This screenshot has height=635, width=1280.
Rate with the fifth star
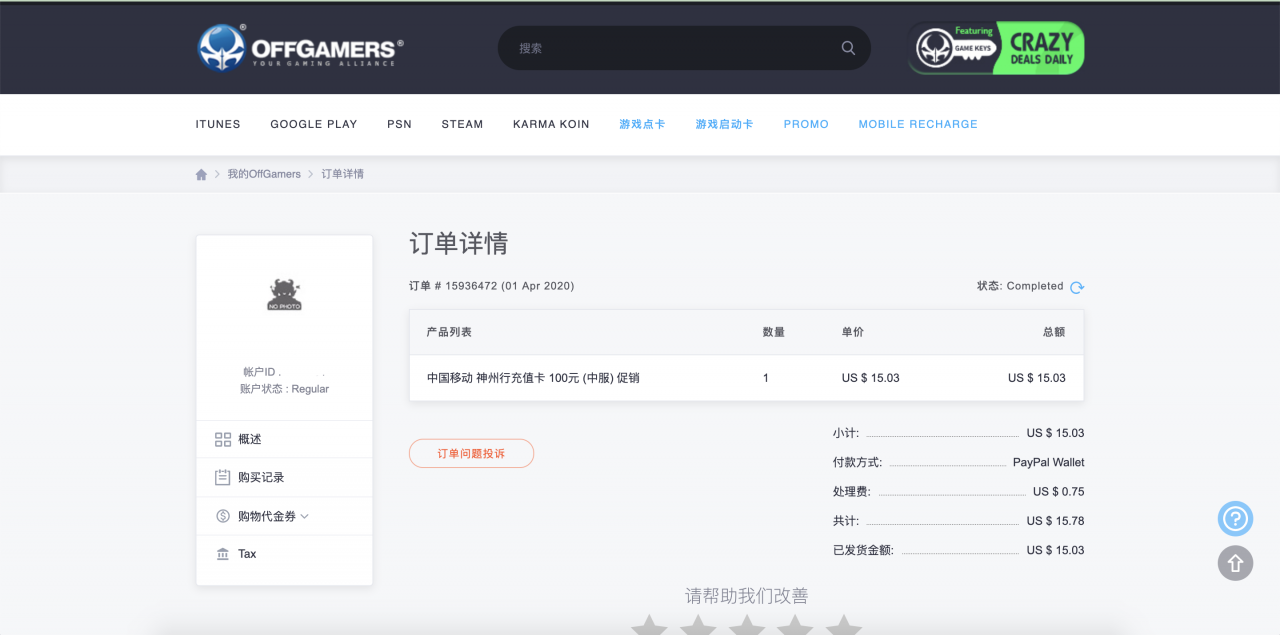pyautogui.click(x=844, y=625)
